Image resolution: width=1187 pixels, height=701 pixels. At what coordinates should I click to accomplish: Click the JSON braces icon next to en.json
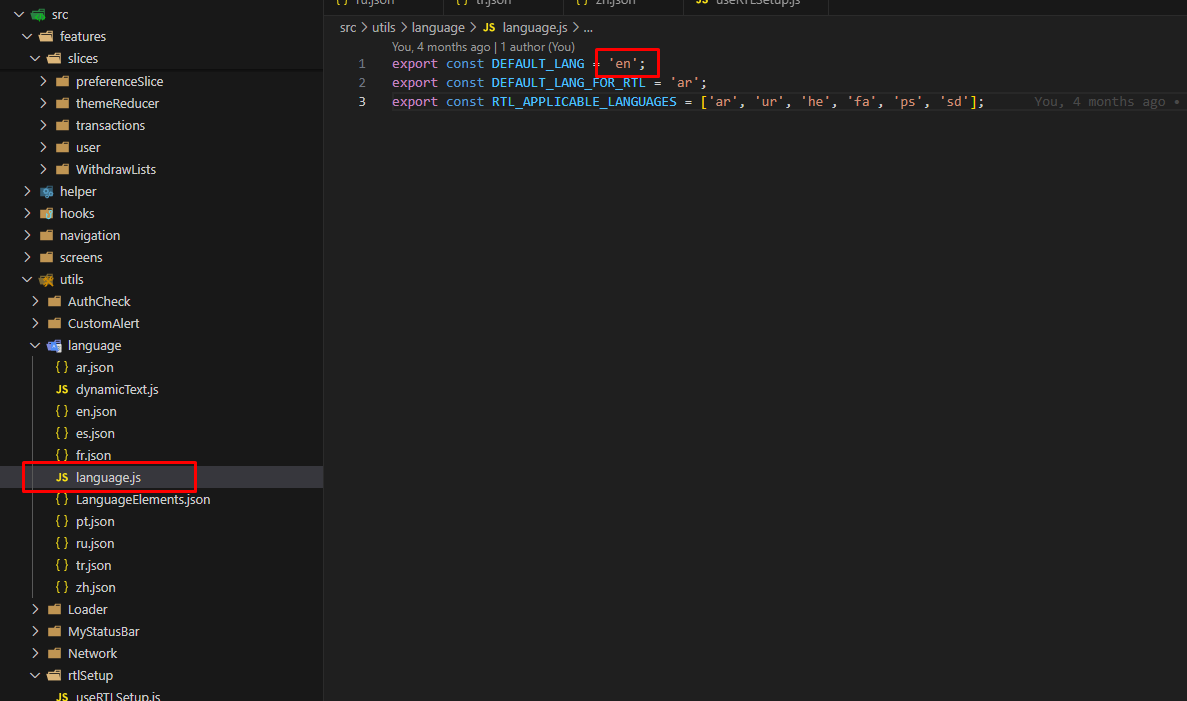point(62,411)
